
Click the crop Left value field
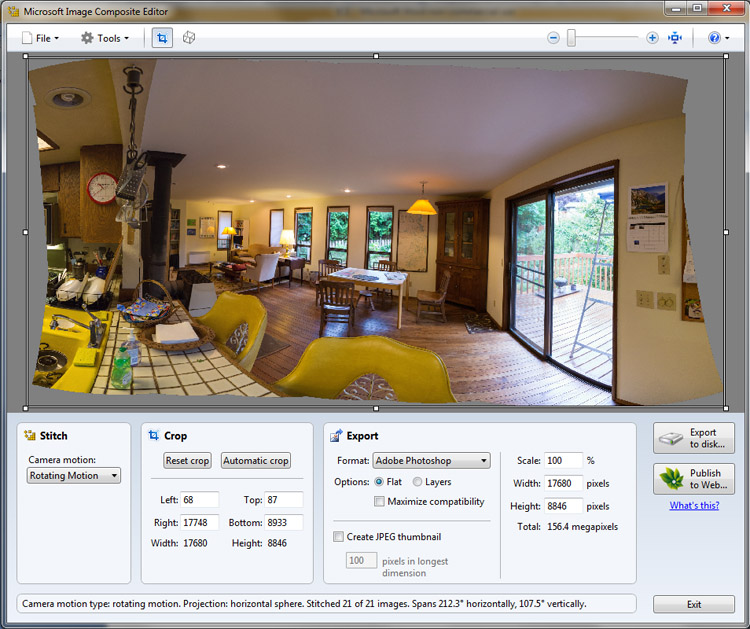coord(199,499)
